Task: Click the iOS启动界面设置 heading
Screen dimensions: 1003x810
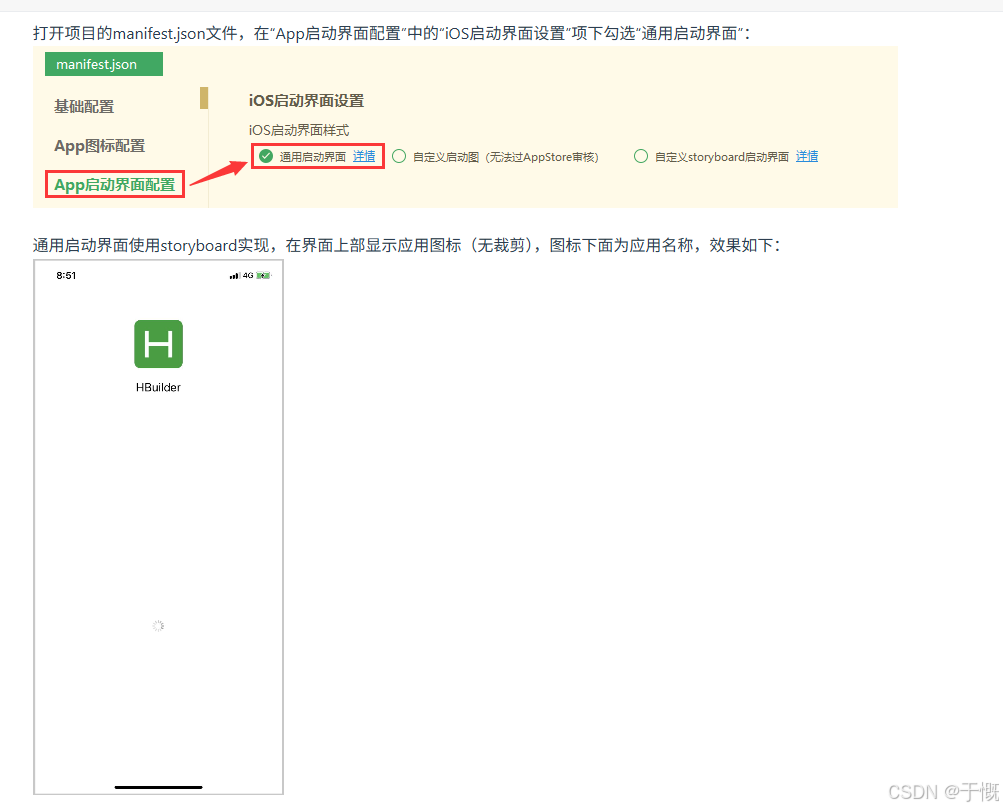Action: point(306,100)
